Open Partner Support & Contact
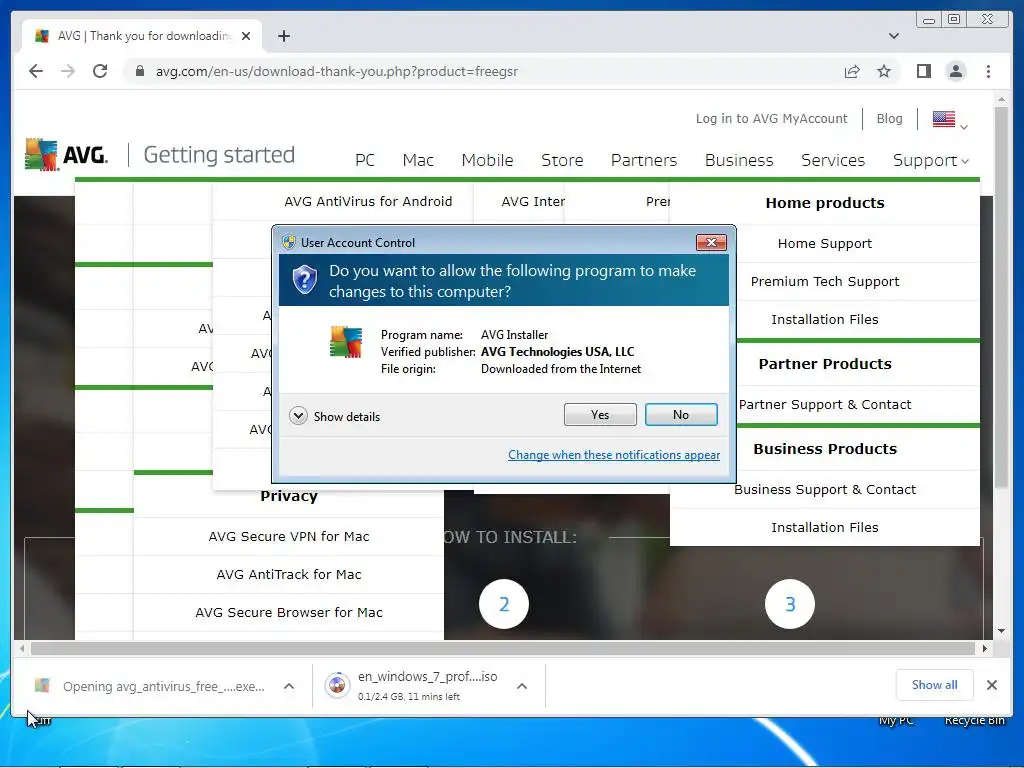Image resolution: width=1024 pixels, height=768 pixels. (825, 404)
